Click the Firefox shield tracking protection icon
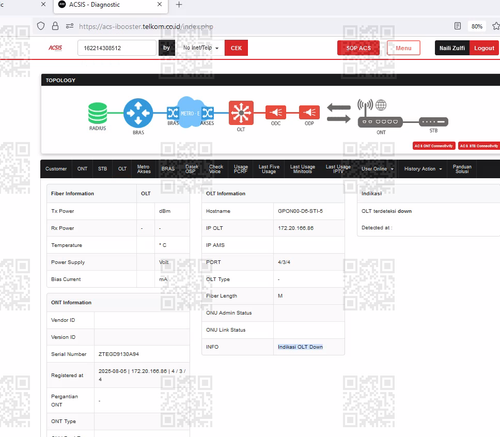This screenshot has height=437, width=500. click(x=41, y=26)
